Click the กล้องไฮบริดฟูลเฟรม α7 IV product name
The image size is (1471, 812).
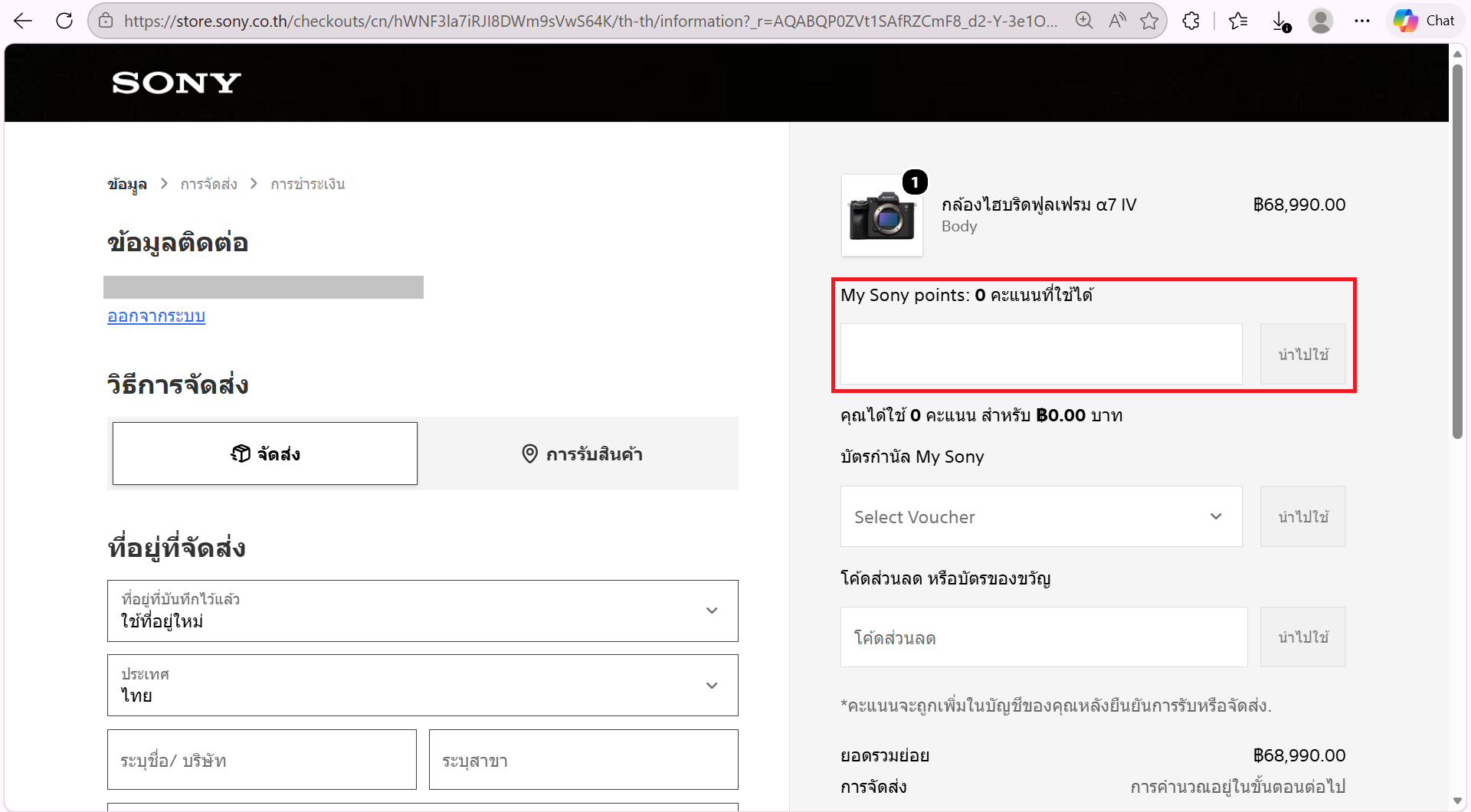pos(1039,205)
